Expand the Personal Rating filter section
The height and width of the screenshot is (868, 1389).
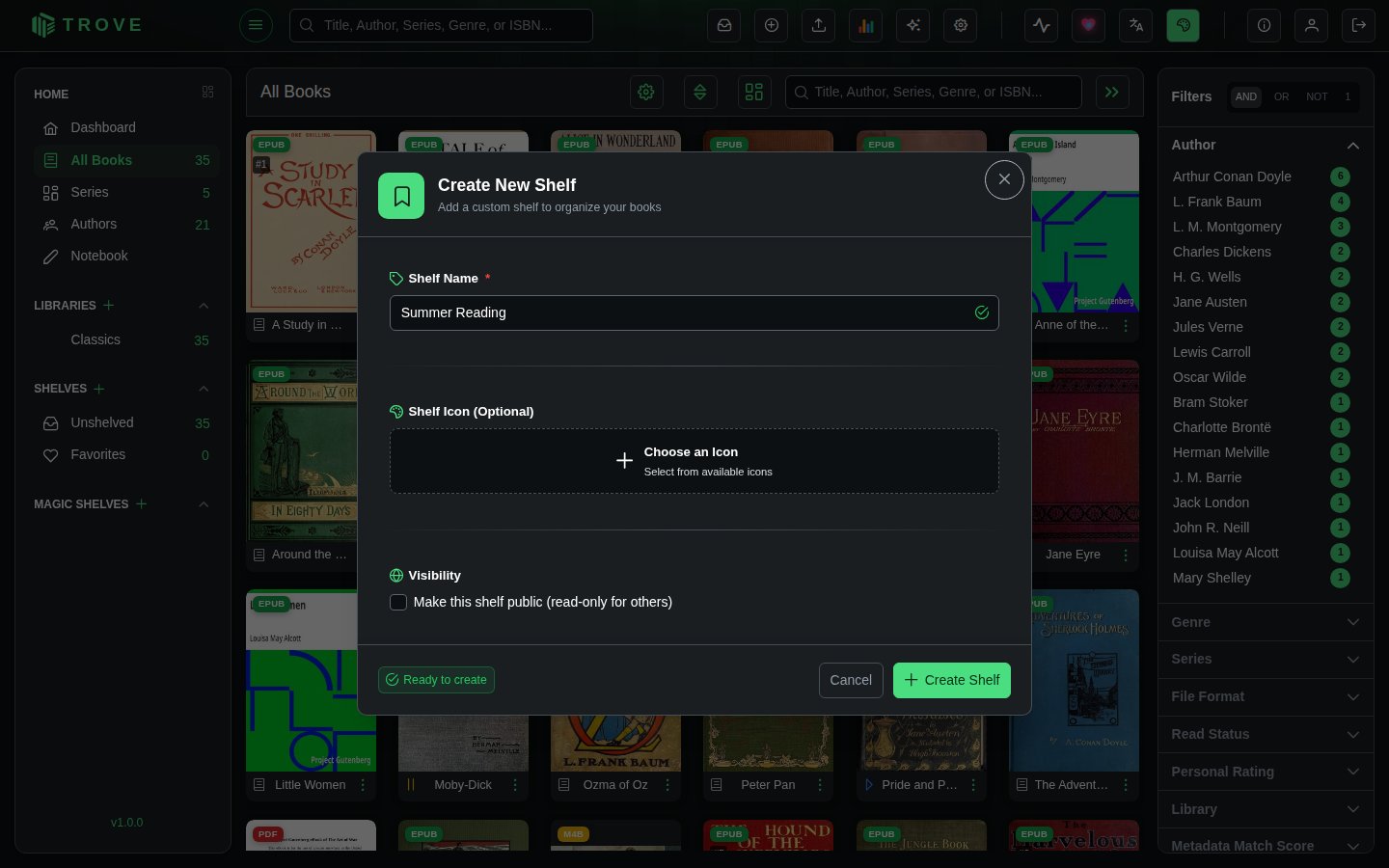click(x=1266, y=772)
